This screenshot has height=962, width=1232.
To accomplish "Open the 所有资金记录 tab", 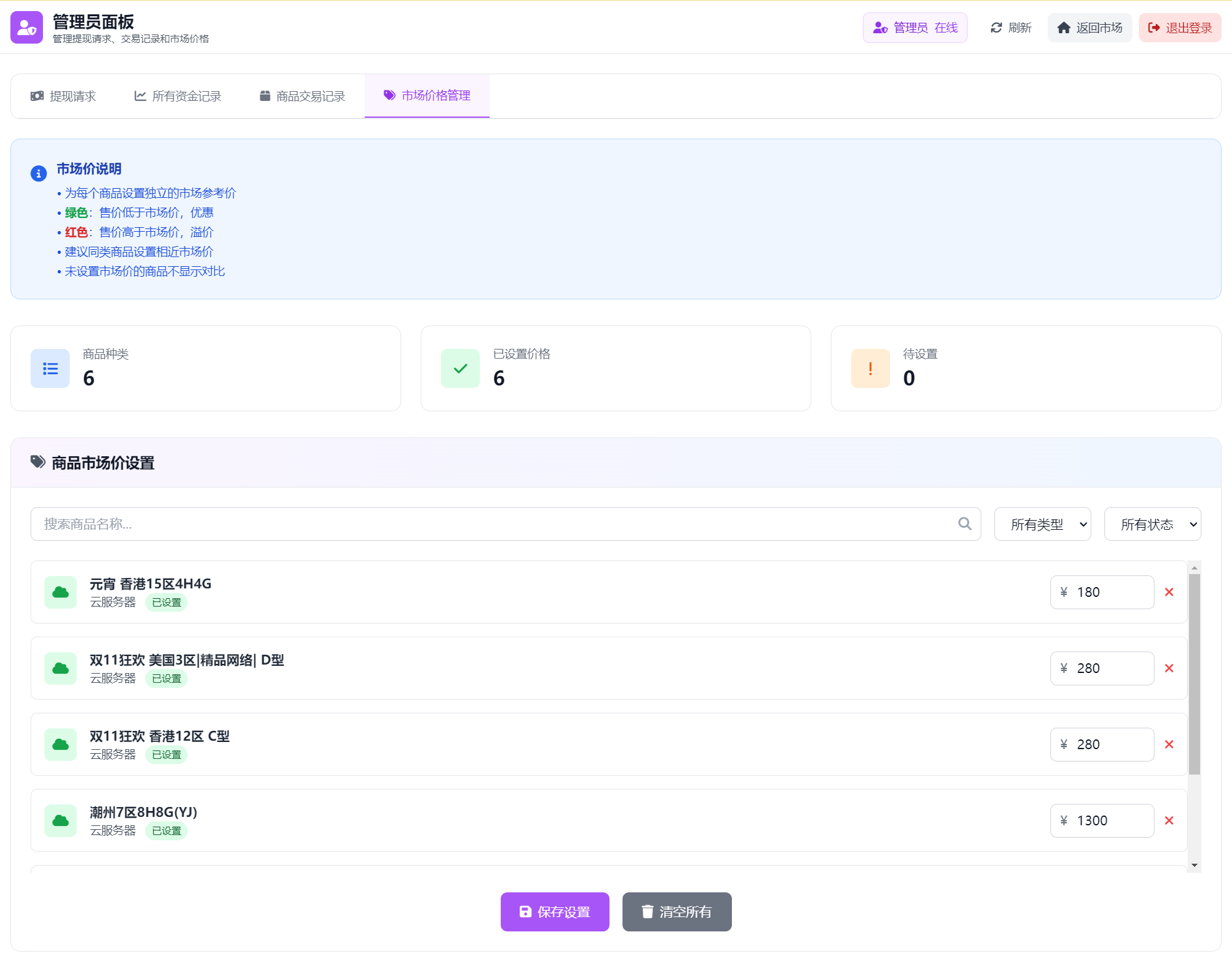I will point(178,96).
